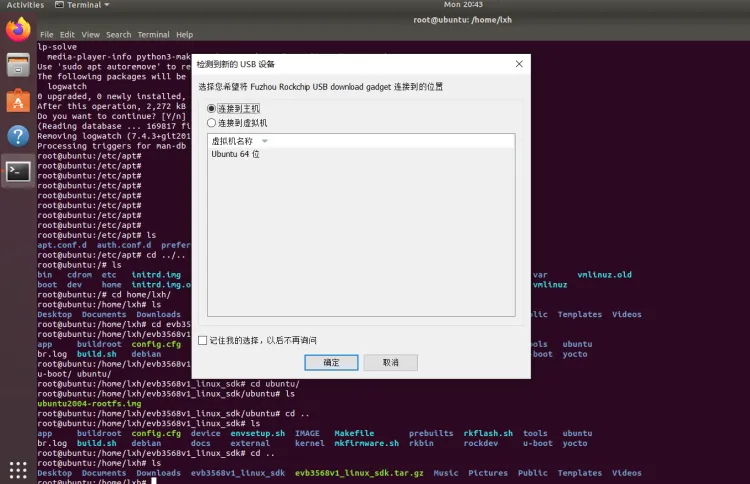Click evb3568v1_linux_sdk.tar.gz in terminal output
The image size is (750, 484).
pyautogui.click(x=359, y=473)
